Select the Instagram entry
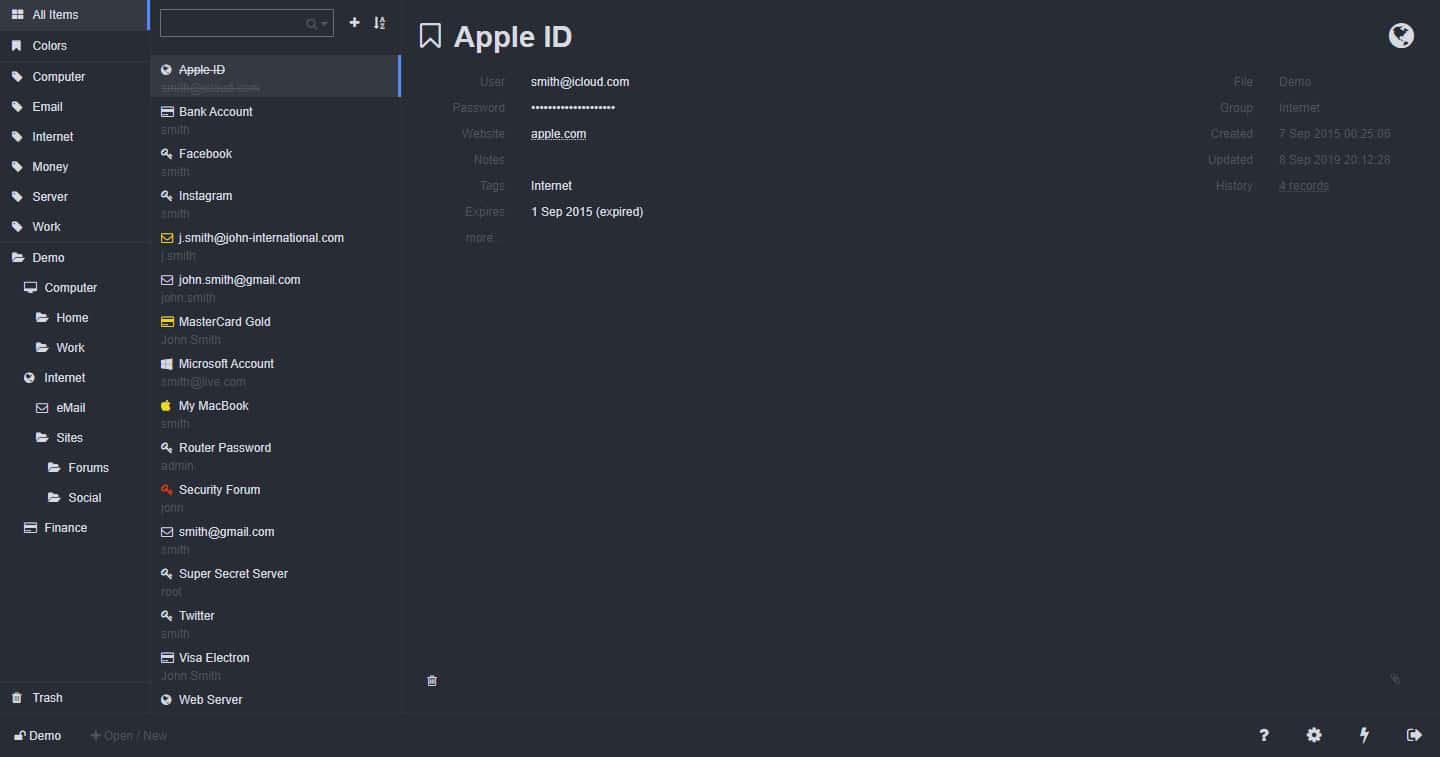 pyautogui.click(x=275, y=202)
